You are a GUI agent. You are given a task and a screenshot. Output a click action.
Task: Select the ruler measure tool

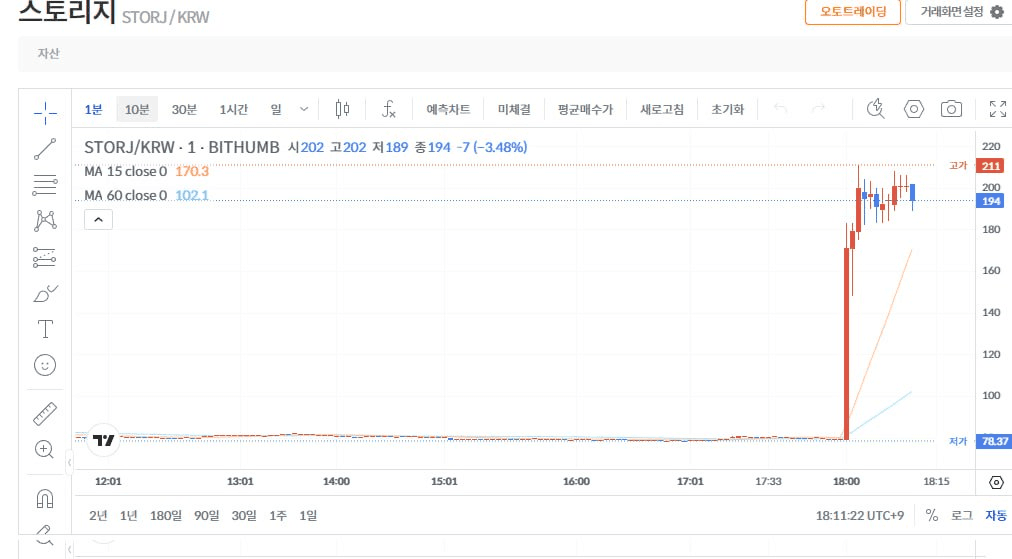pos(45,414)
